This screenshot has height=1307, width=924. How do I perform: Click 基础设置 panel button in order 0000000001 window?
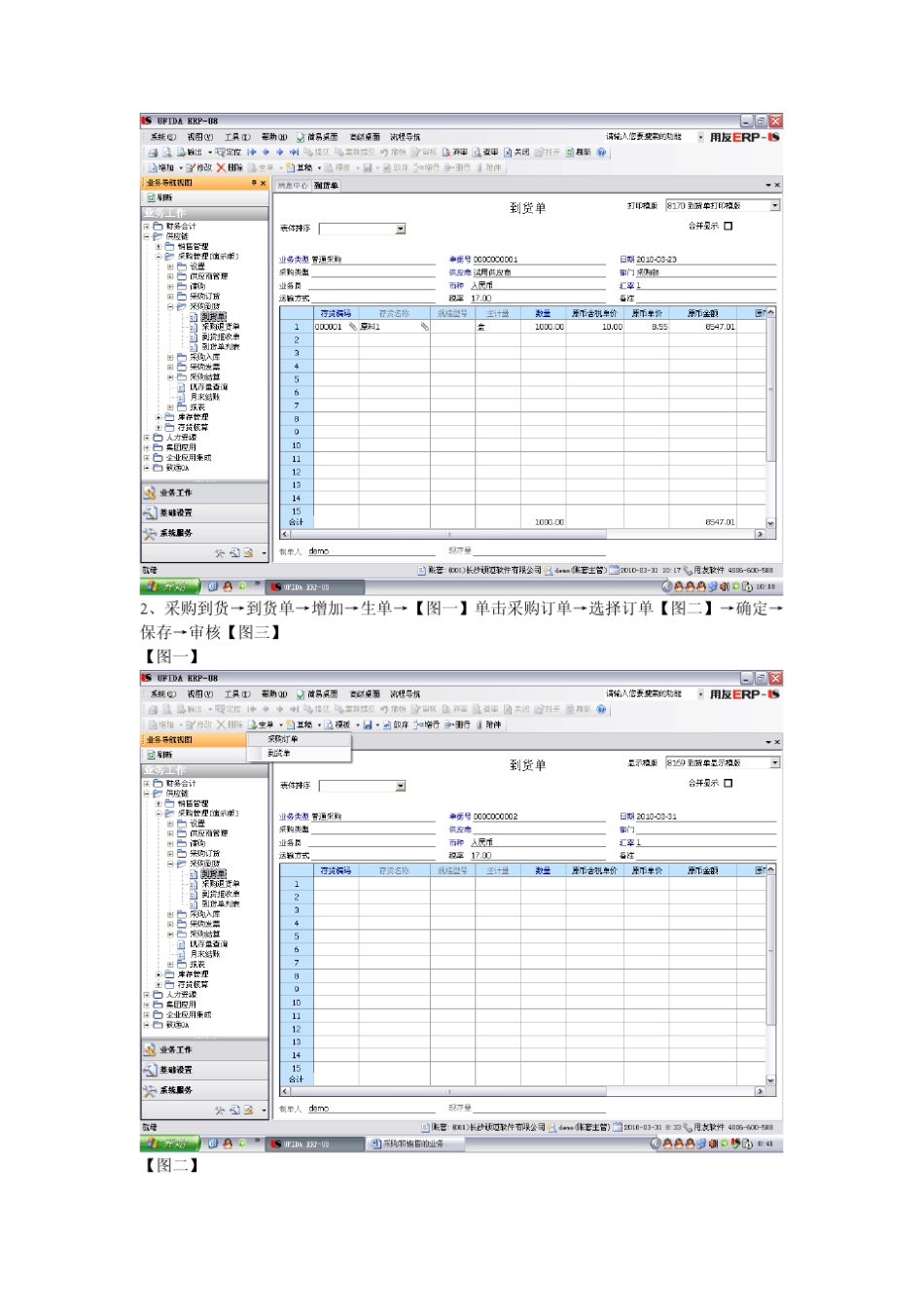[x=205, y=513]
